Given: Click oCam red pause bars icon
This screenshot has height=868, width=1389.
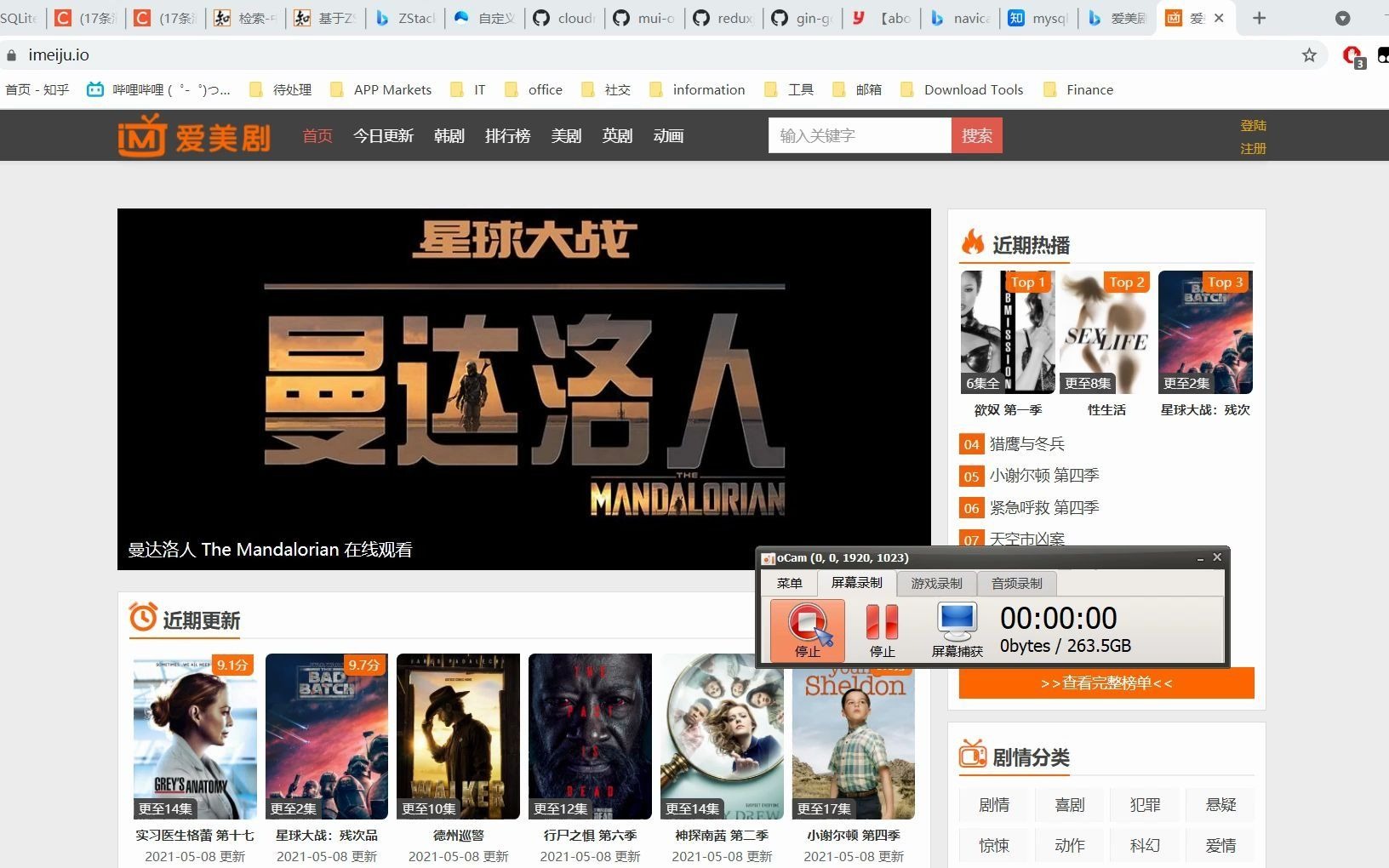Looking at the screenshot, I should [x=882, y=622].
